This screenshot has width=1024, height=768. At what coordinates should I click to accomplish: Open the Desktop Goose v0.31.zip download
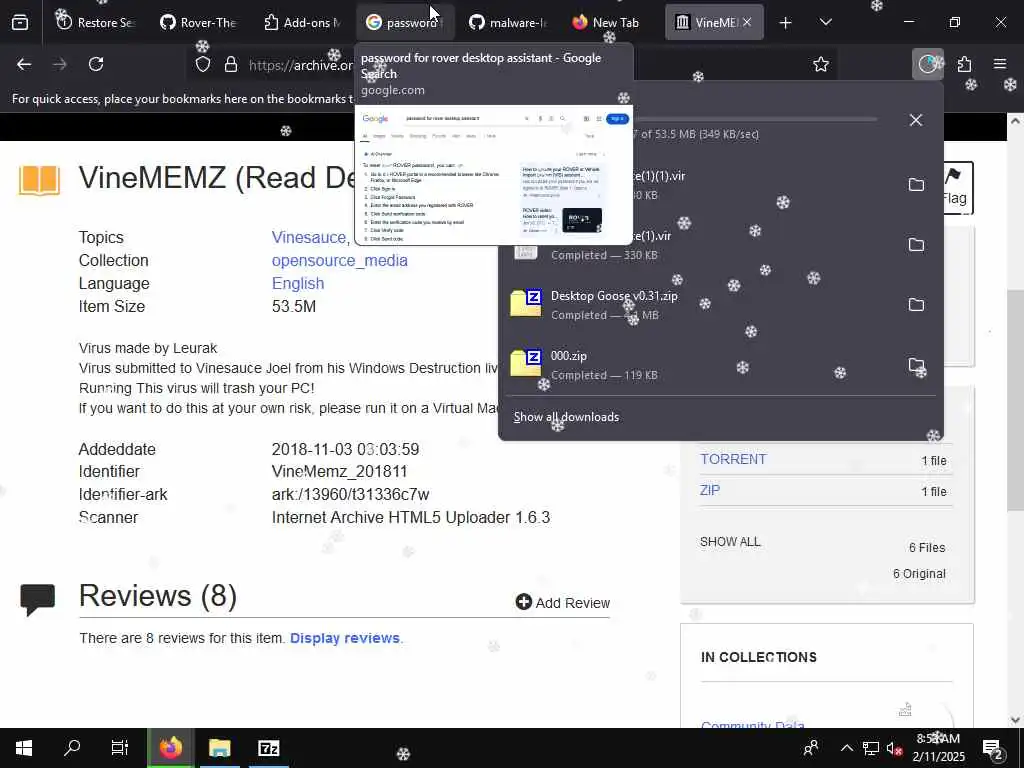point(699,305)
